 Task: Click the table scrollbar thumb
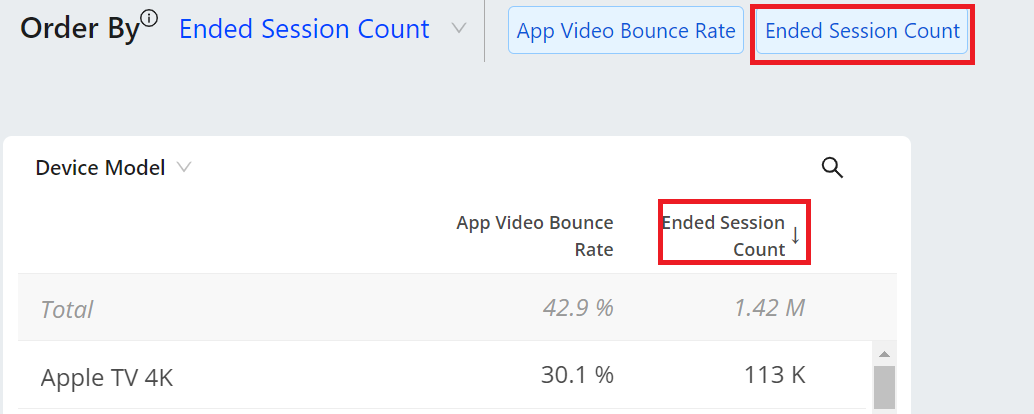click(x=884, y=388)
